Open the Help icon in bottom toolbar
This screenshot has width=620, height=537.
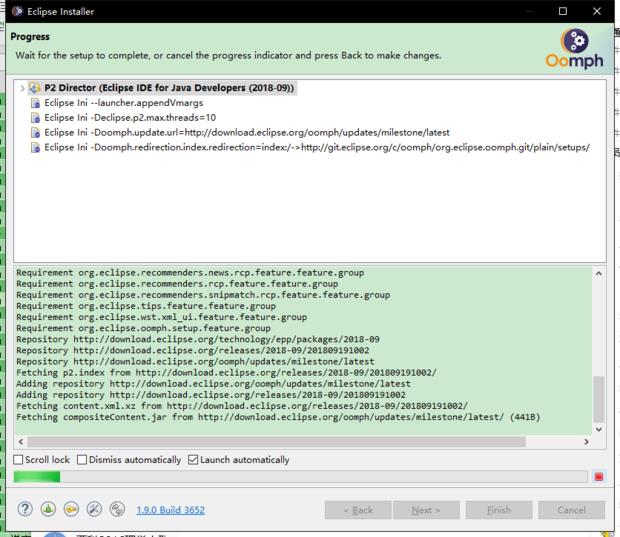[x=25, y=509]
